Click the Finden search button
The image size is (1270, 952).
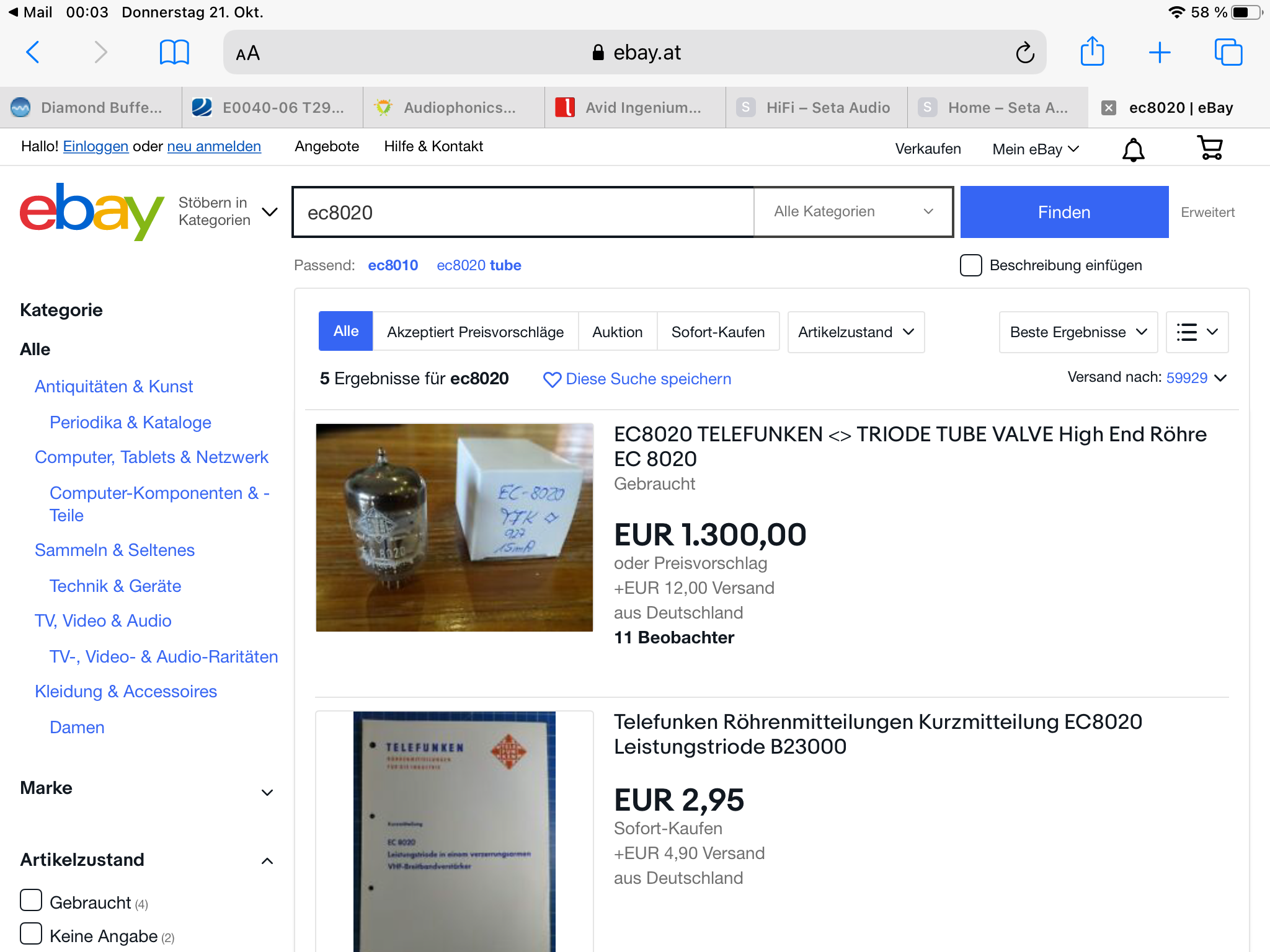point(1064,212)
